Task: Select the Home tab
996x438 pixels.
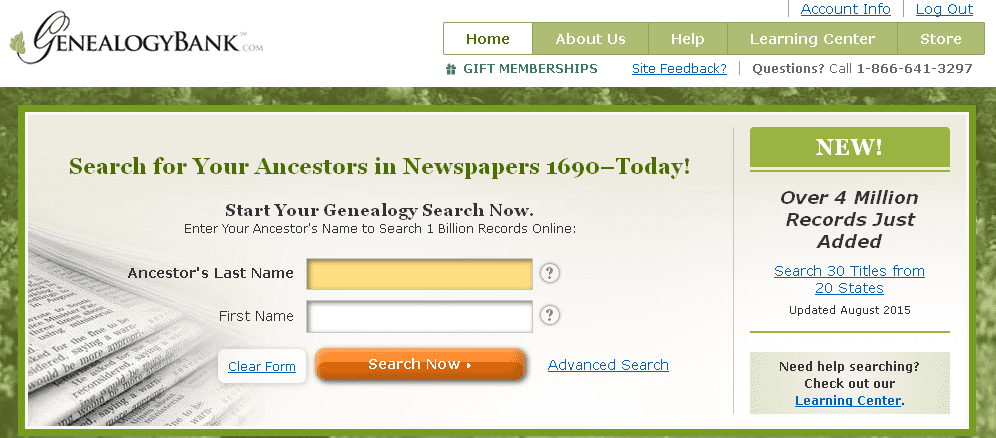Action: coord(488,39)
